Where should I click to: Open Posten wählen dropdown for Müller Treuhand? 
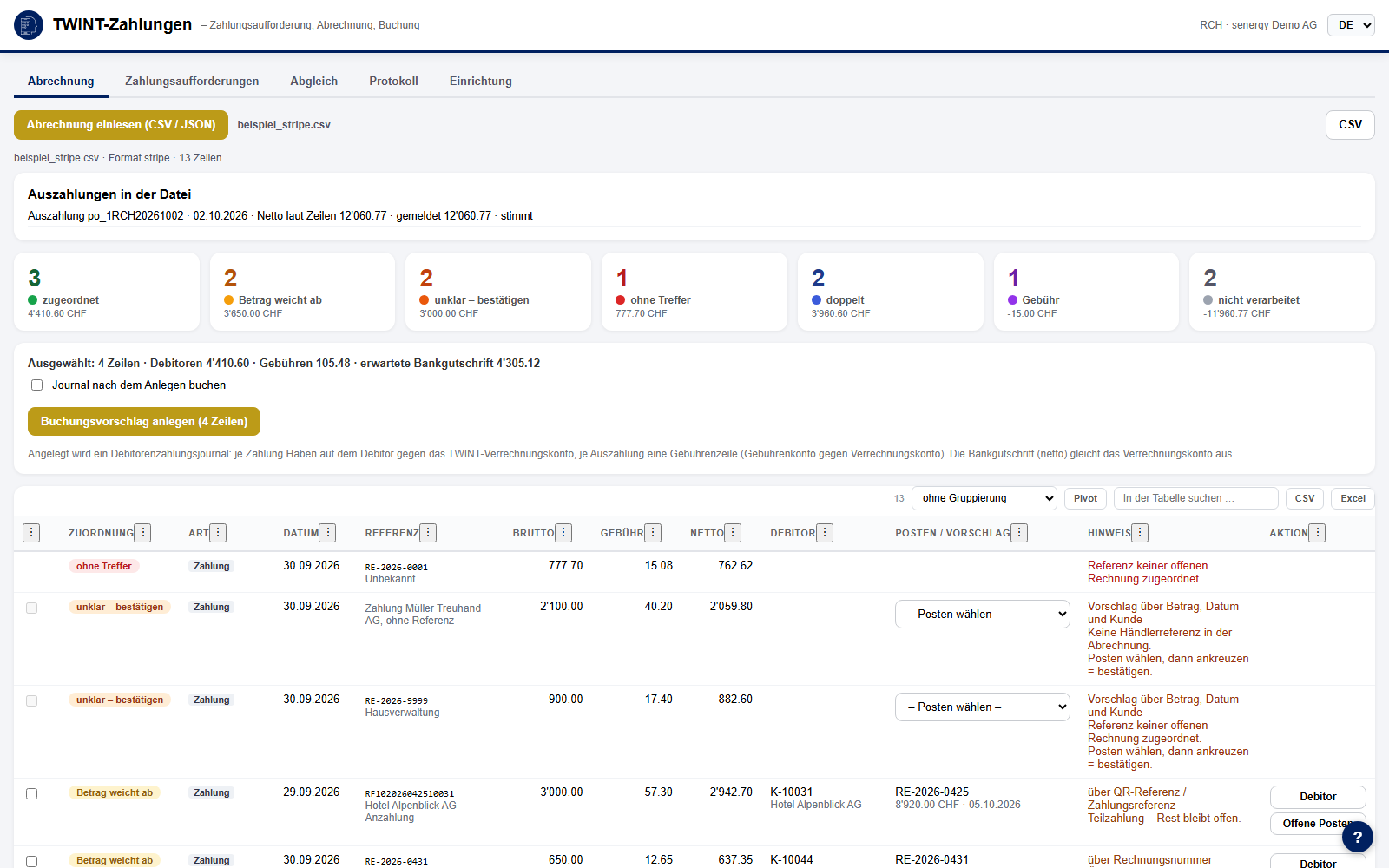[x=983, y=615]
